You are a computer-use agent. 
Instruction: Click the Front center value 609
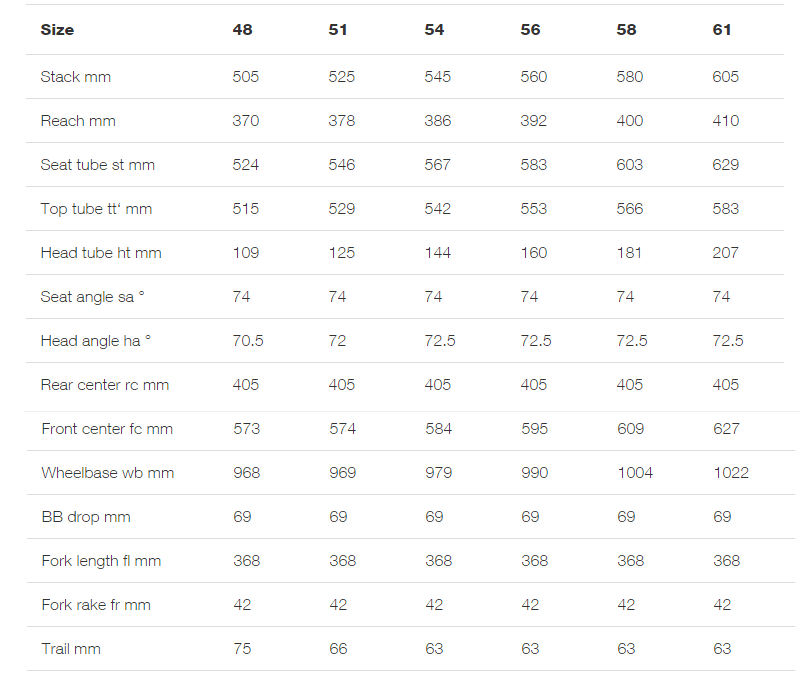click(631, 429)
